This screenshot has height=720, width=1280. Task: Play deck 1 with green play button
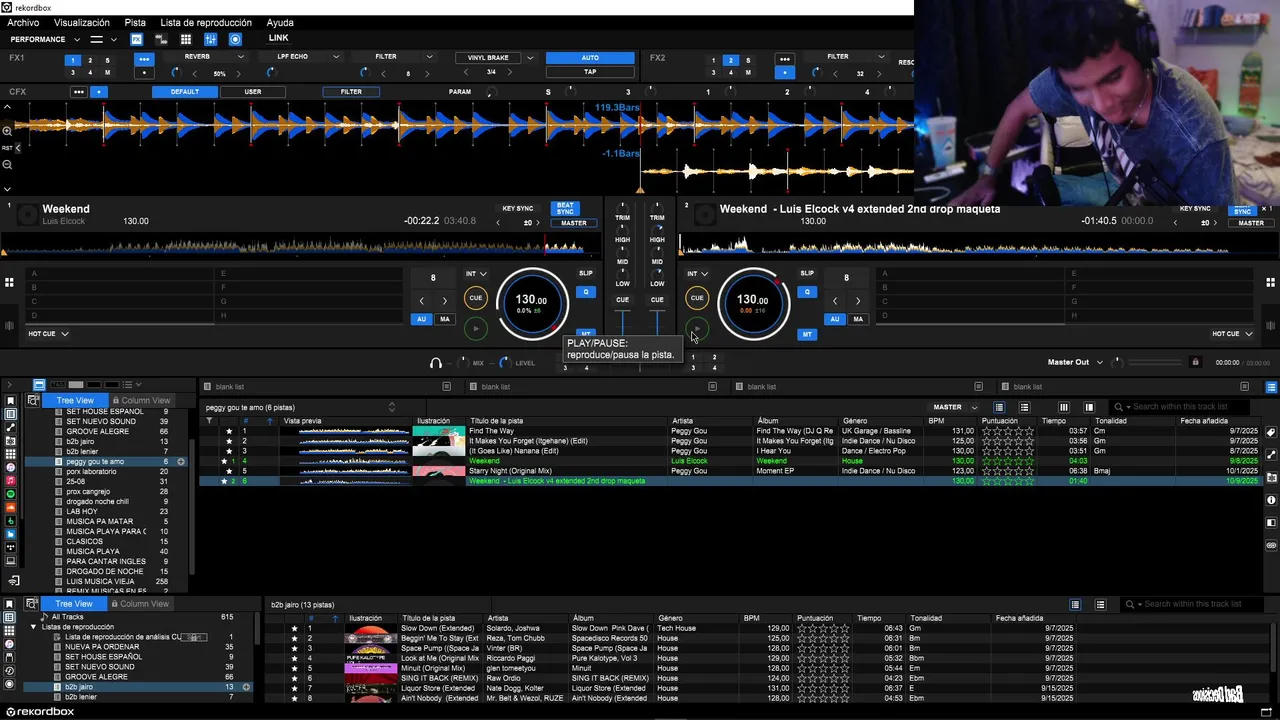[x=475, y=328]
